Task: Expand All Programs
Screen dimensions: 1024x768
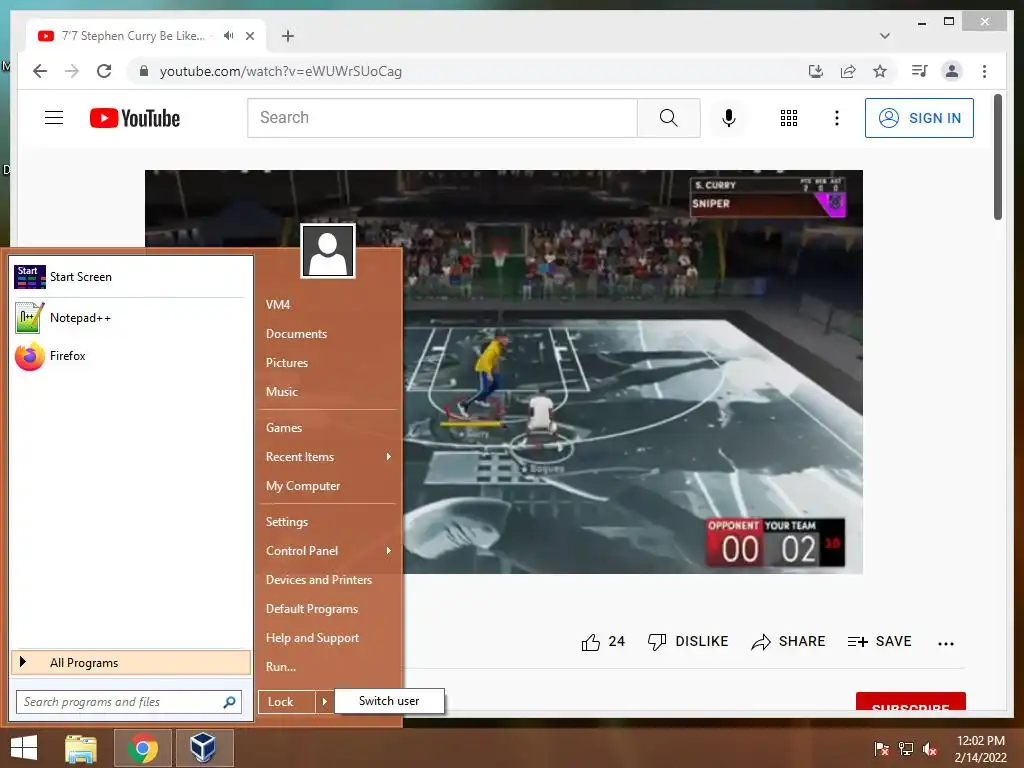Action: coord(131,663)
